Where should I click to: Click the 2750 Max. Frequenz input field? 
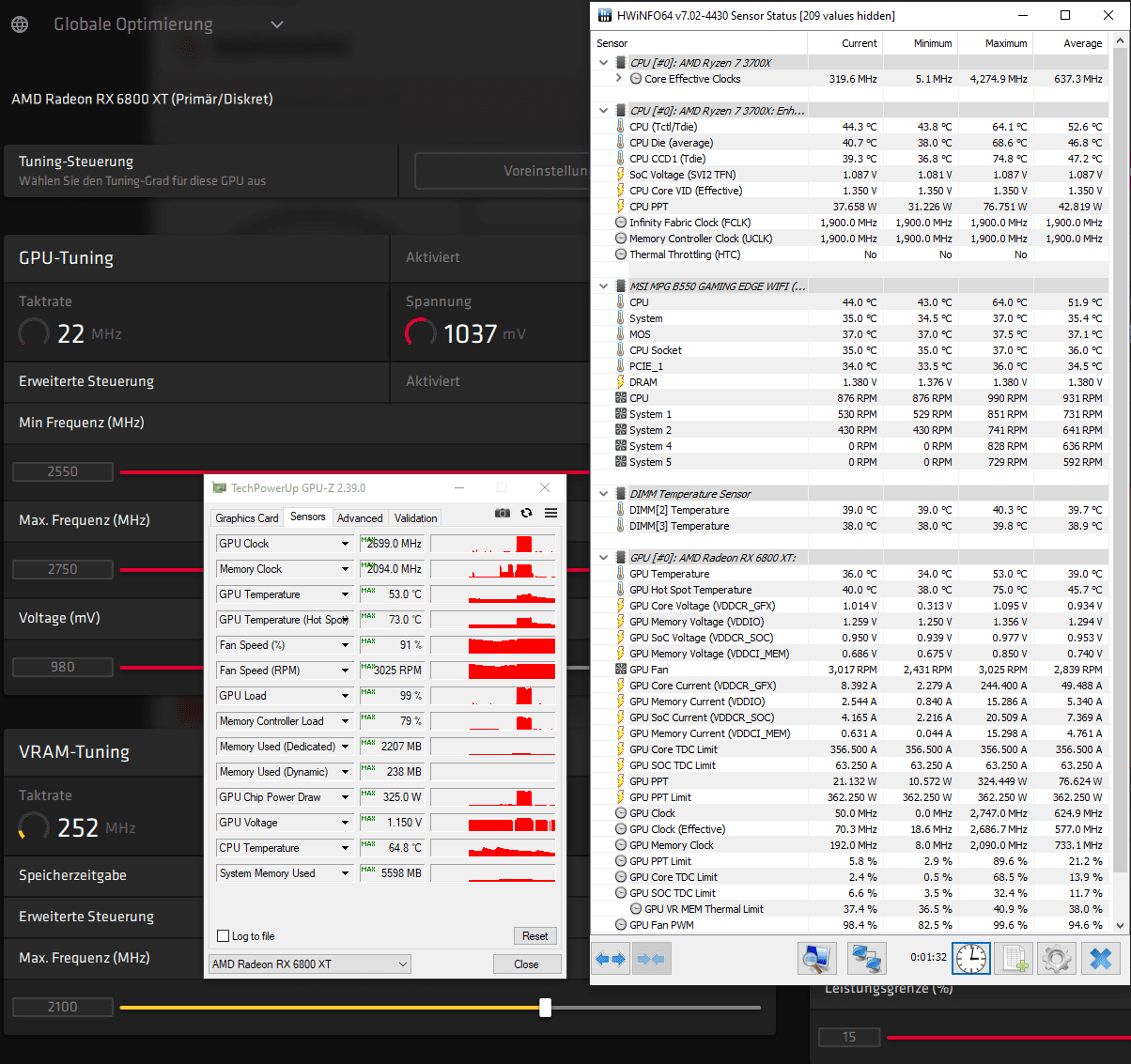pyautogui.click(x=63, y=569)
